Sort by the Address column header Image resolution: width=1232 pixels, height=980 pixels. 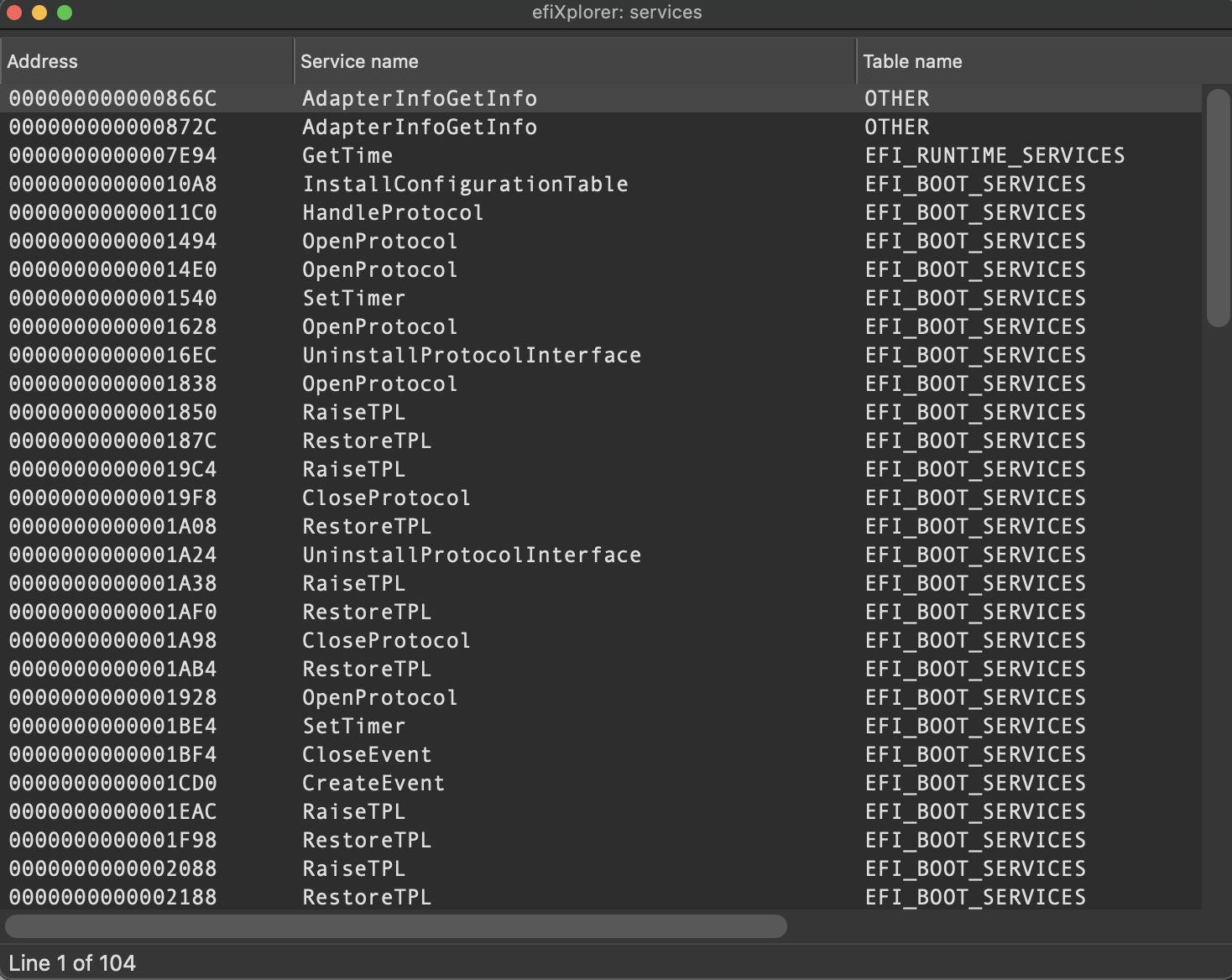tap(43, 60)
